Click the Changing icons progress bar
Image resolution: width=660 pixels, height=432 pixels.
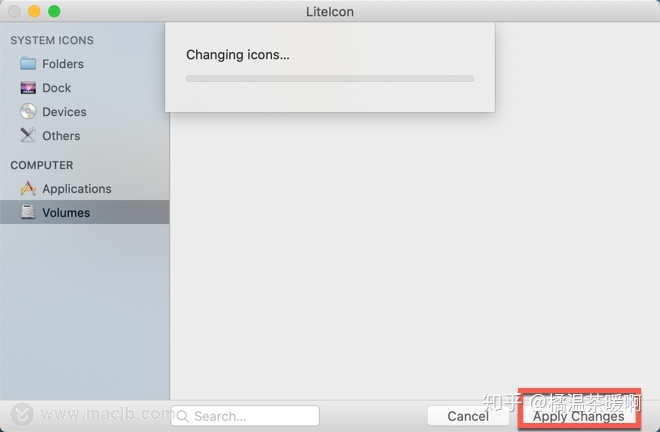pos(330,79)
